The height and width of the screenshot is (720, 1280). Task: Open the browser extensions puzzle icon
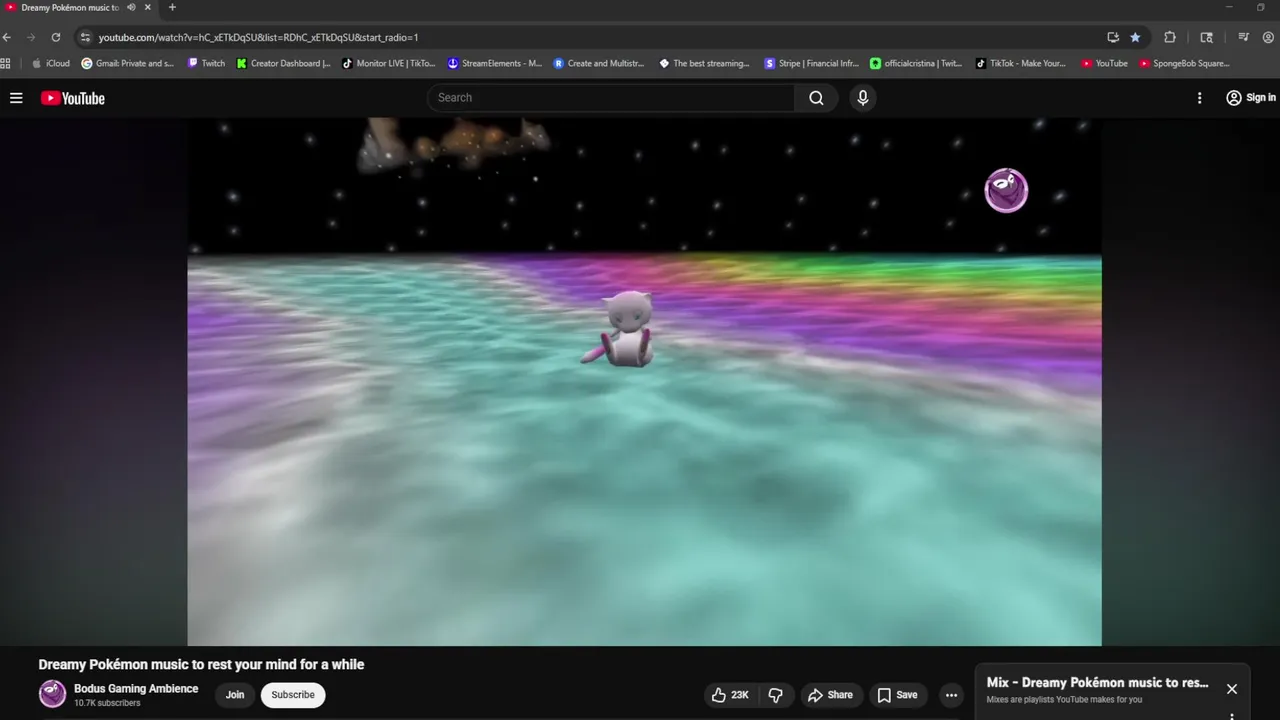tap(1170, 37)
